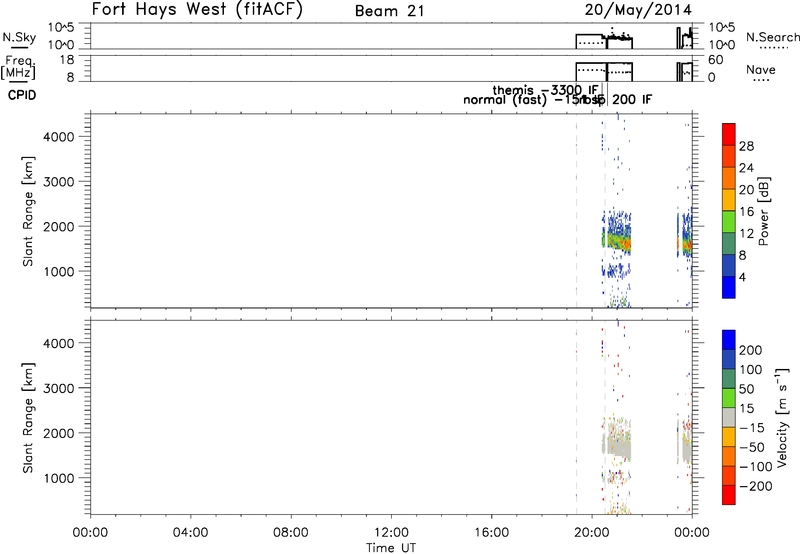Click the '4000' tick in power panel
The height and width of the screenshot is (554, 800).
59,137
